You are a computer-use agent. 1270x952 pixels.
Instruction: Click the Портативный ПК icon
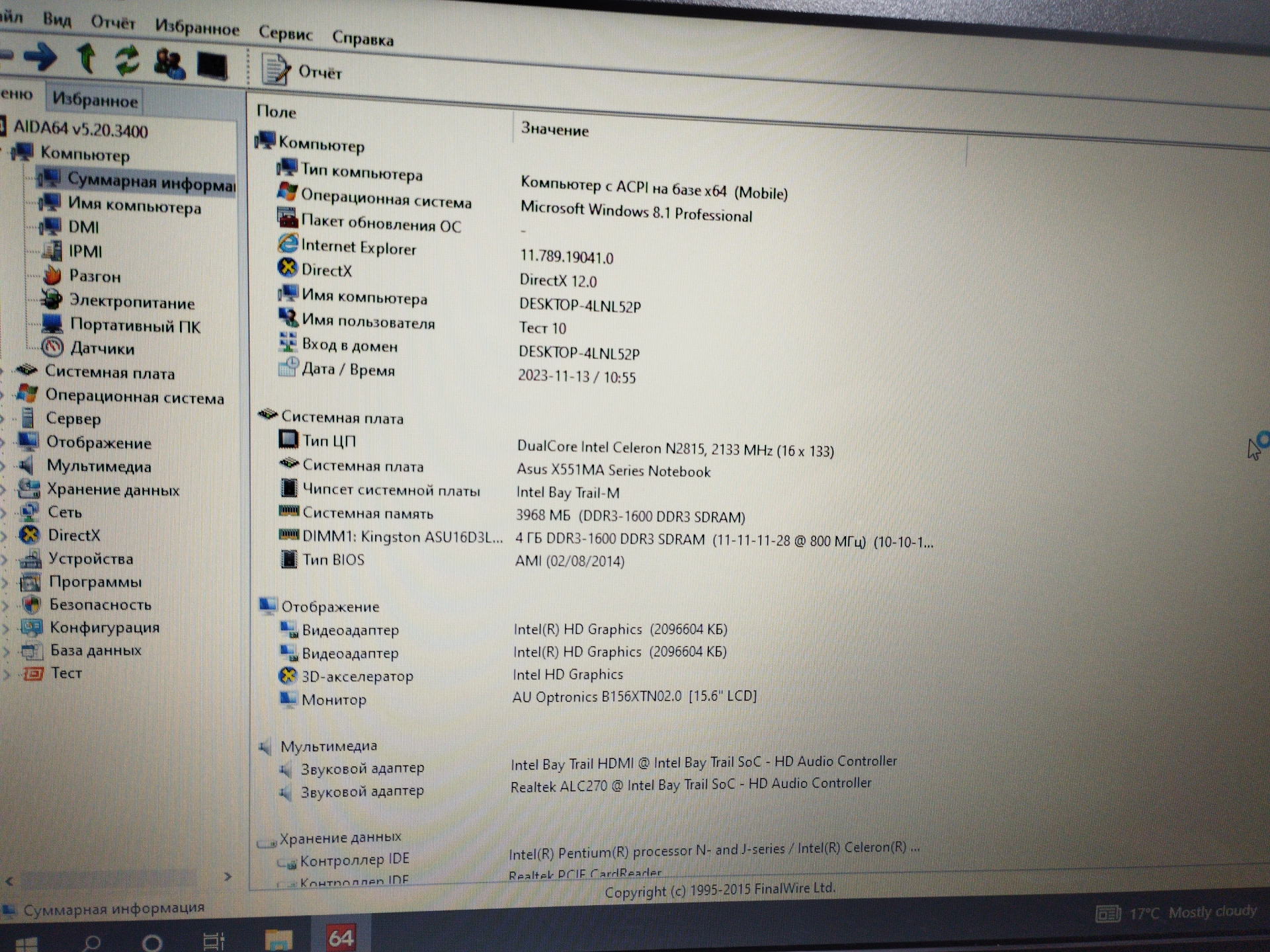coord(52,324)
